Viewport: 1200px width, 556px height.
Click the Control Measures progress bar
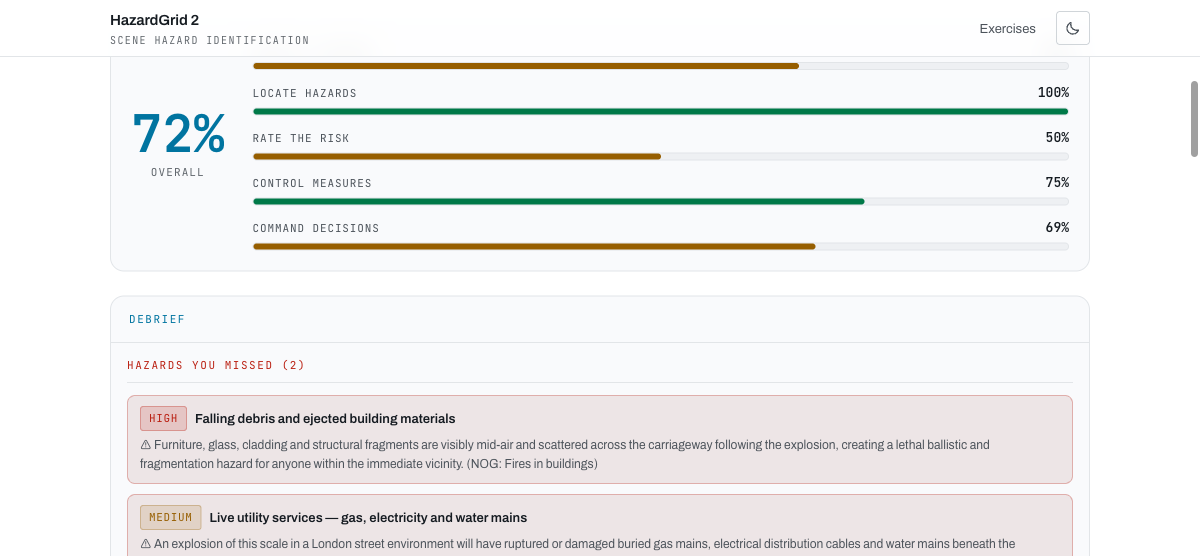pos(660,201)
